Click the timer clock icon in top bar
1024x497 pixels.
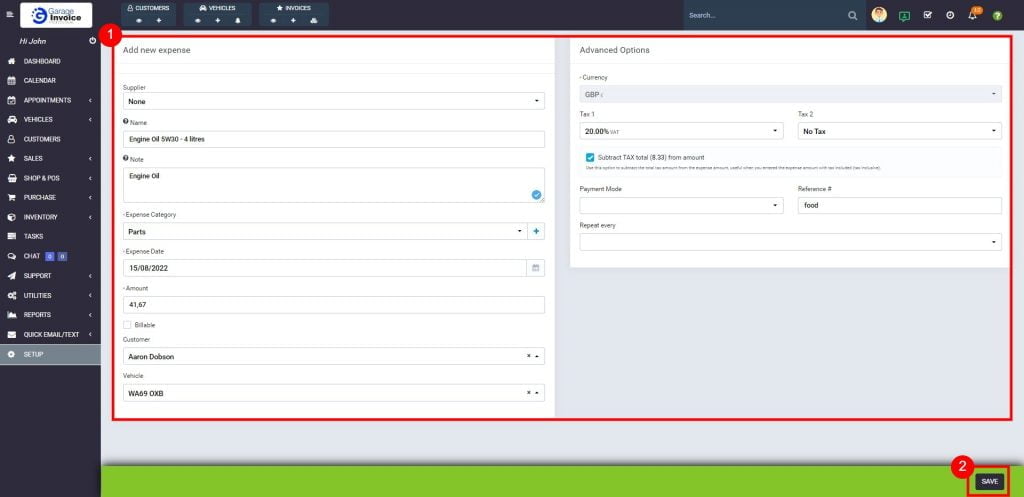(950, 16)
